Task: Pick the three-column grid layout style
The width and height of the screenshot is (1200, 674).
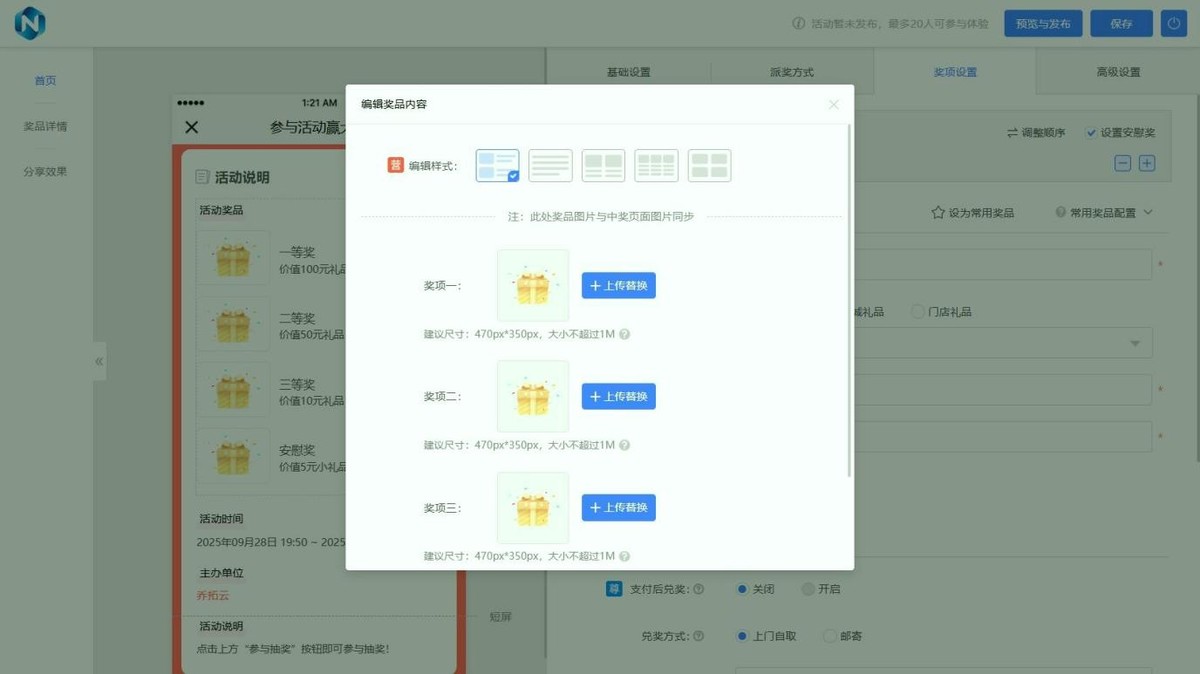Action: click(x=656, y=165)
